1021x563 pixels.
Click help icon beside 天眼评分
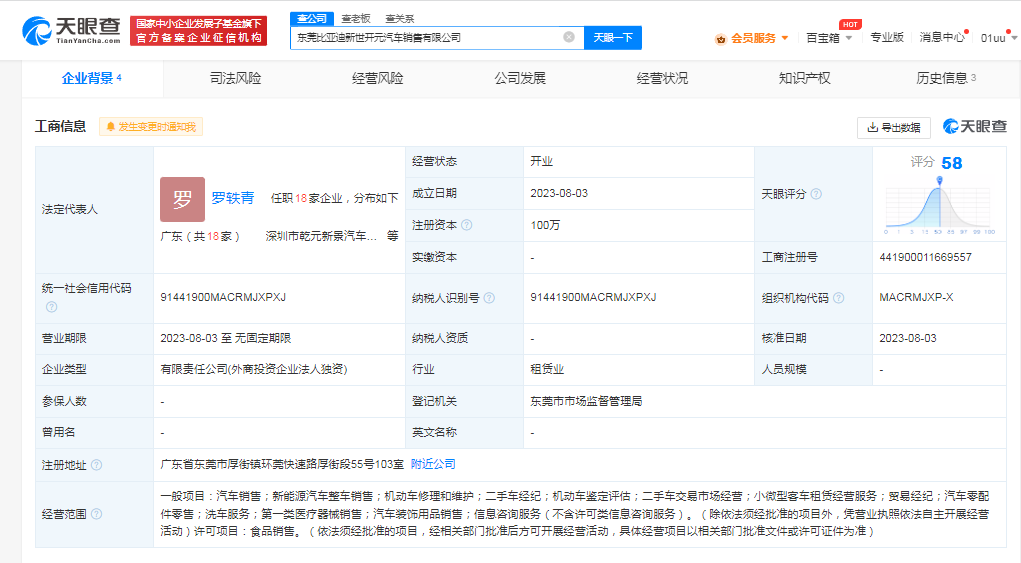click(816, 194)
